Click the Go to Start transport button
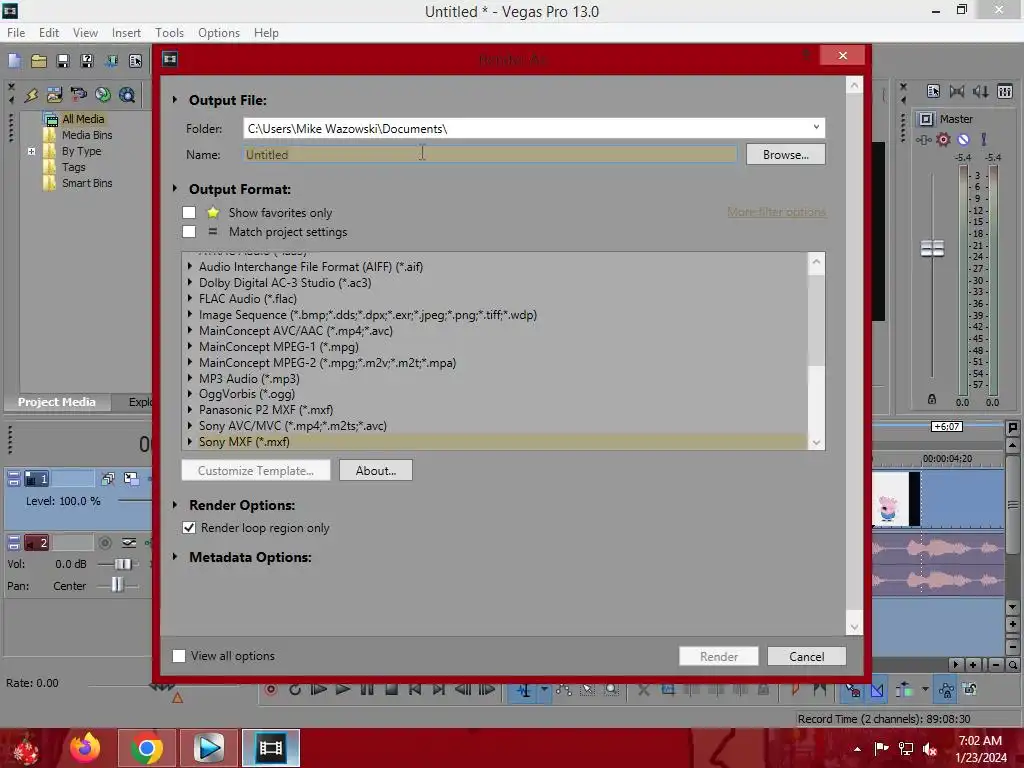Image resolution: width=1024 pixels, height=768 pixels. click(x=415, y=690)
